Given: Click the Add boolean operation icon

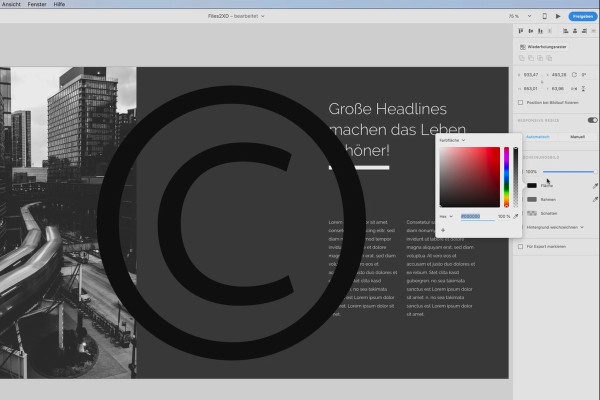Looking at the screenshot, I should click(x=522, y=58).
